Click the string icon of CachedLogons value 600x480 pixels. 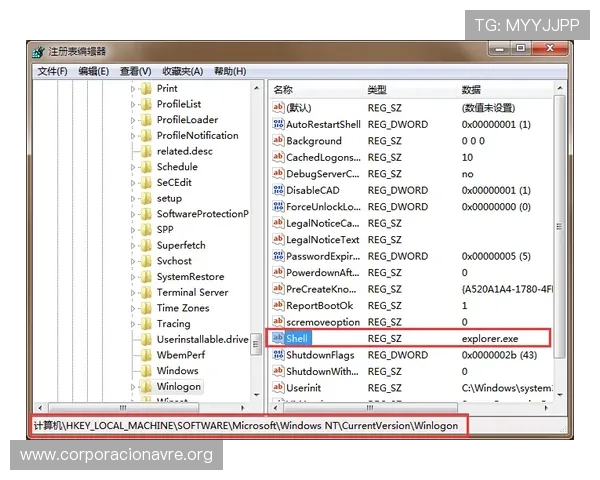[278, 157]
